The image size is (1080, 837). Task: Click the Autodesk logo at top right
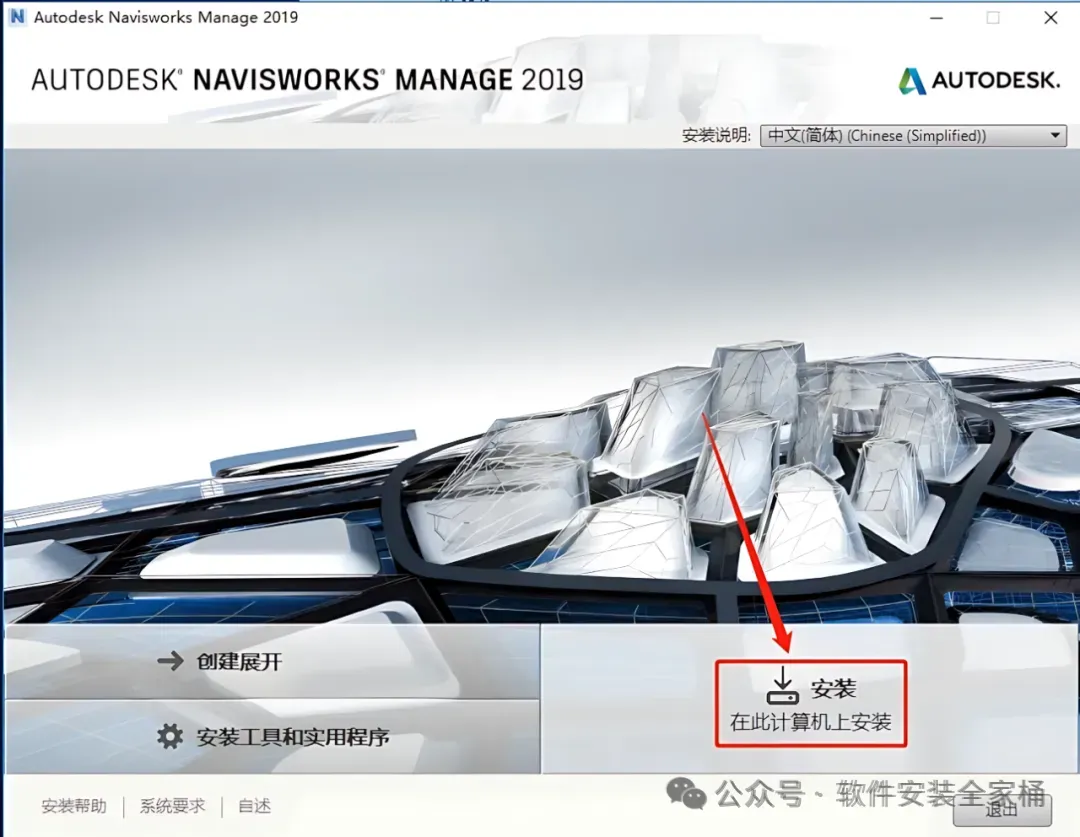coord(979,81)
